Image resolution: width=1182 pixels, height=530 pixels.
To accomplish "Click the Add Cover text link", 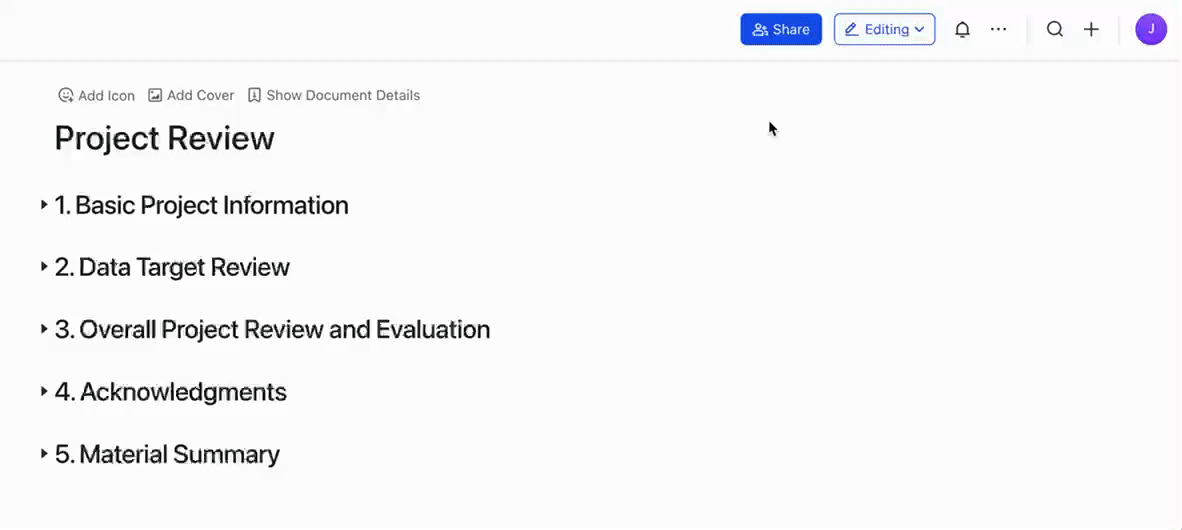I will pos(201,96).
